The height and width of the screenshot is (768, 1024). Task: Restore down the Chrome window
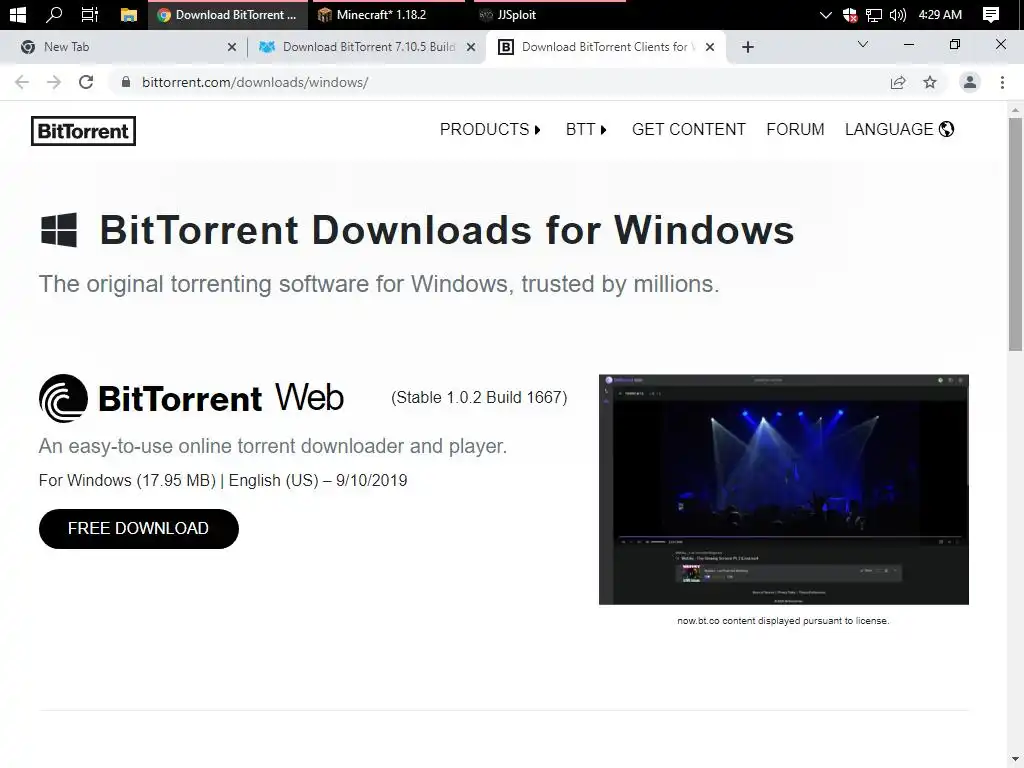[x=955, y=44]
